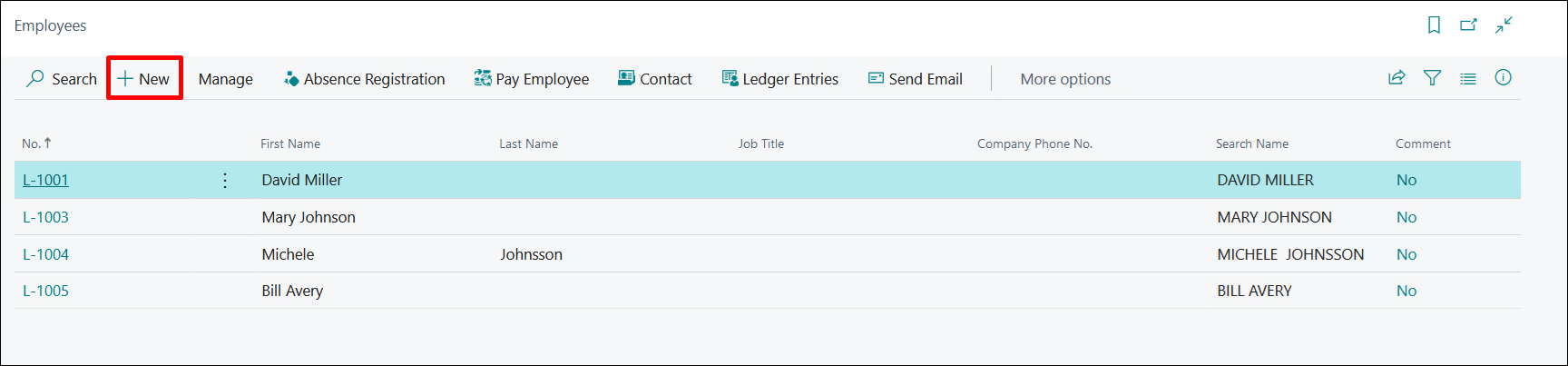Click Send Email action

[915, 79]
